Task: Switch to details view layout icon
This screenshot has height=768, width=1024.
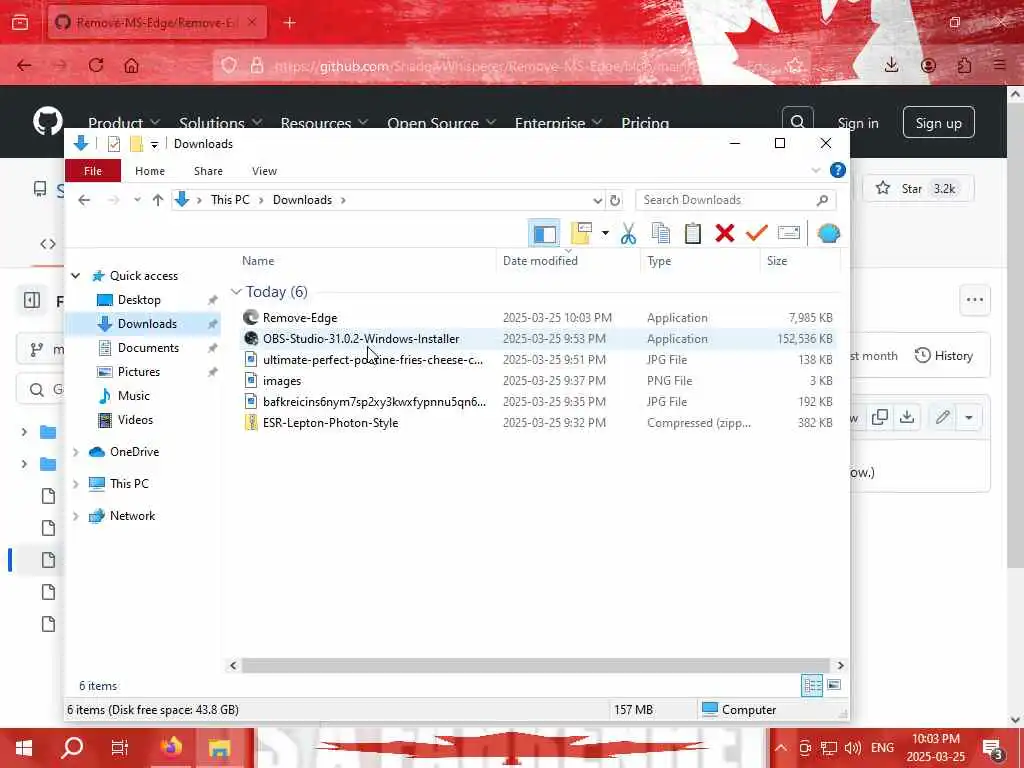Action: click(812, 685)
